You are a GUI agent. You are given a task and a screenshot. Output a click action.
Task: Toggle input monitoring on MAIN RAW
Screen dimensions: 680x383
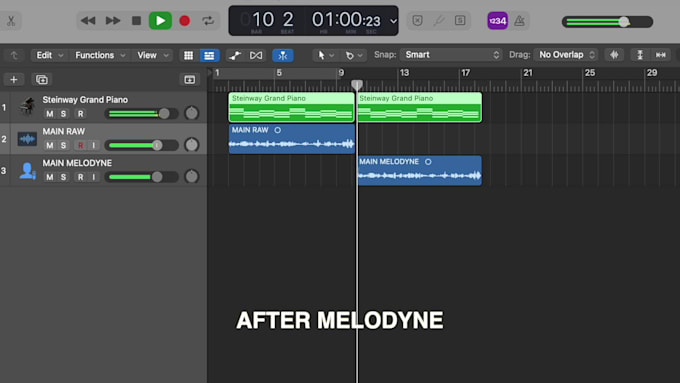(x=93, y=145)
